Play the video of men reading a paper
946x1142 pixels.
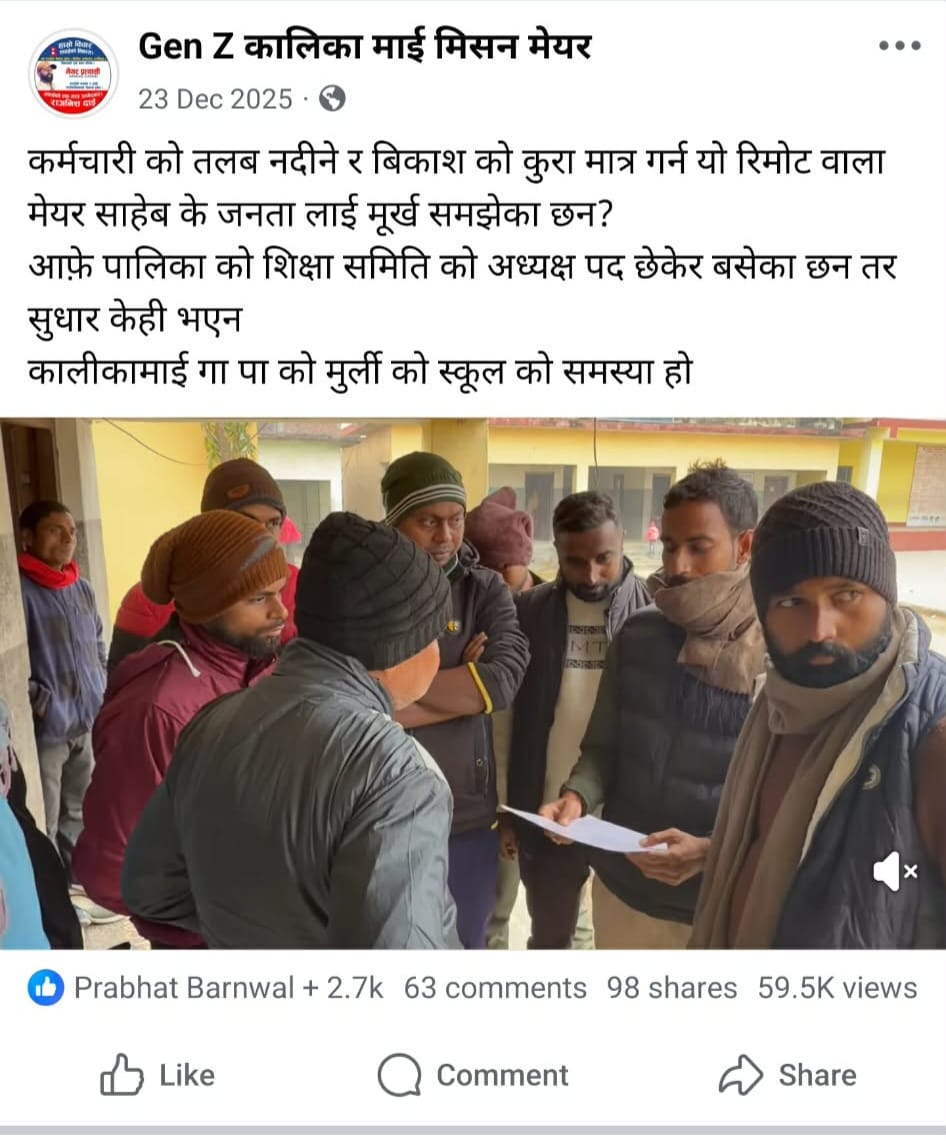click(473, 683)
